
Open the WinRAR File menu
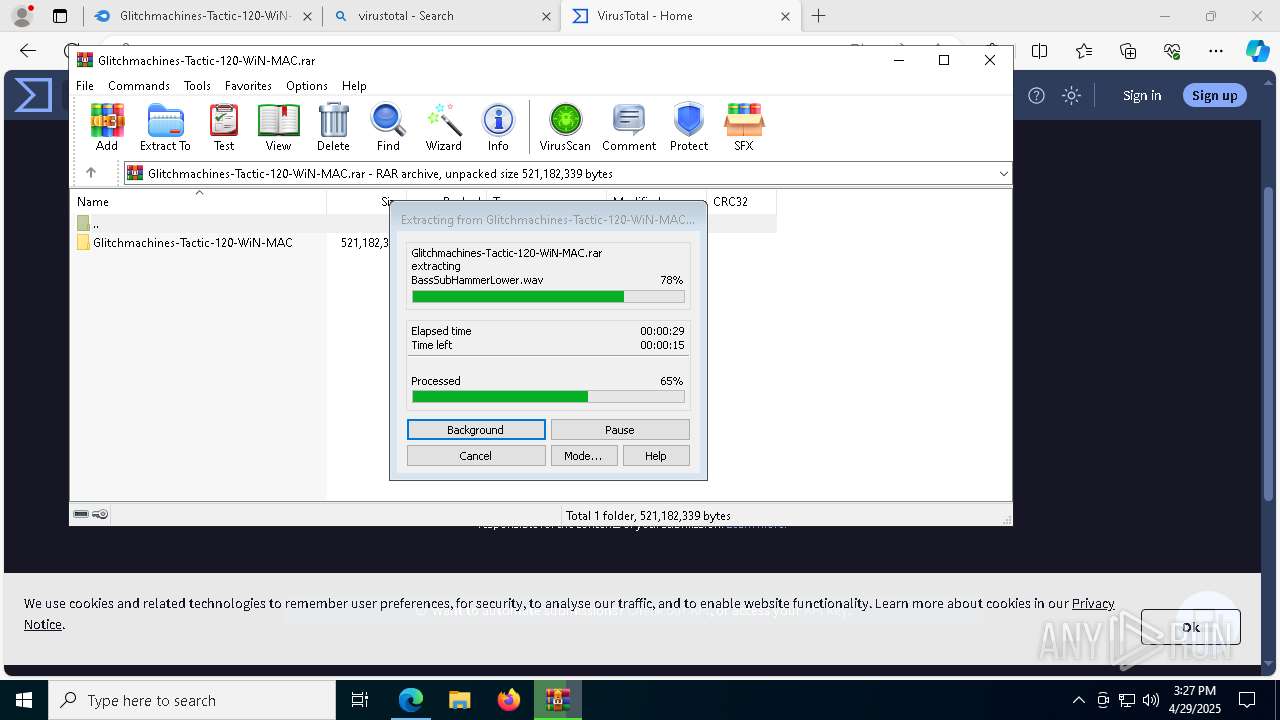click(x=85, y=86)
